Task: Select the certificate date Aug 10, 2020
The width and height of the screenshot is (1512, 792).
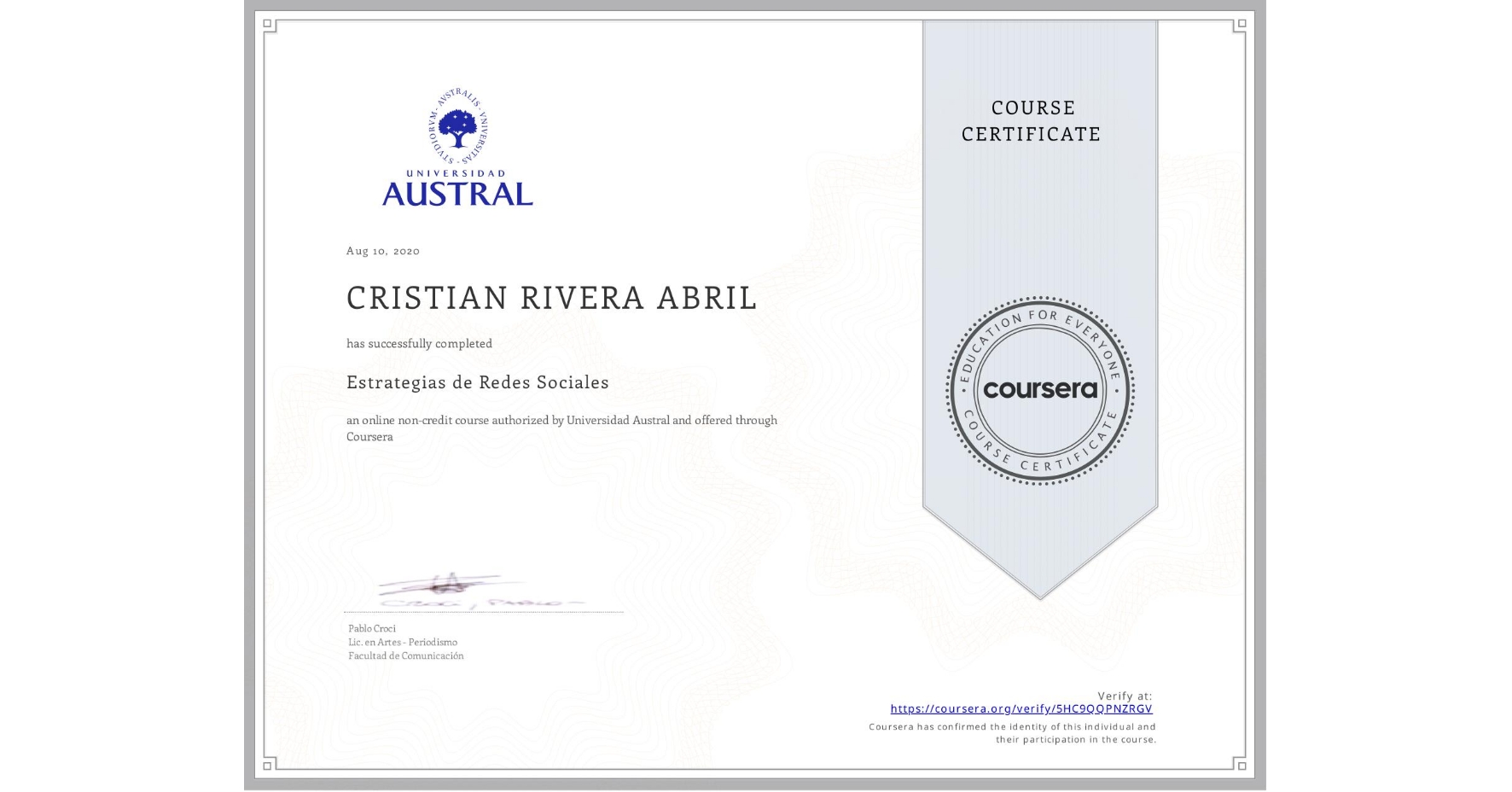Action: (381, 251)
